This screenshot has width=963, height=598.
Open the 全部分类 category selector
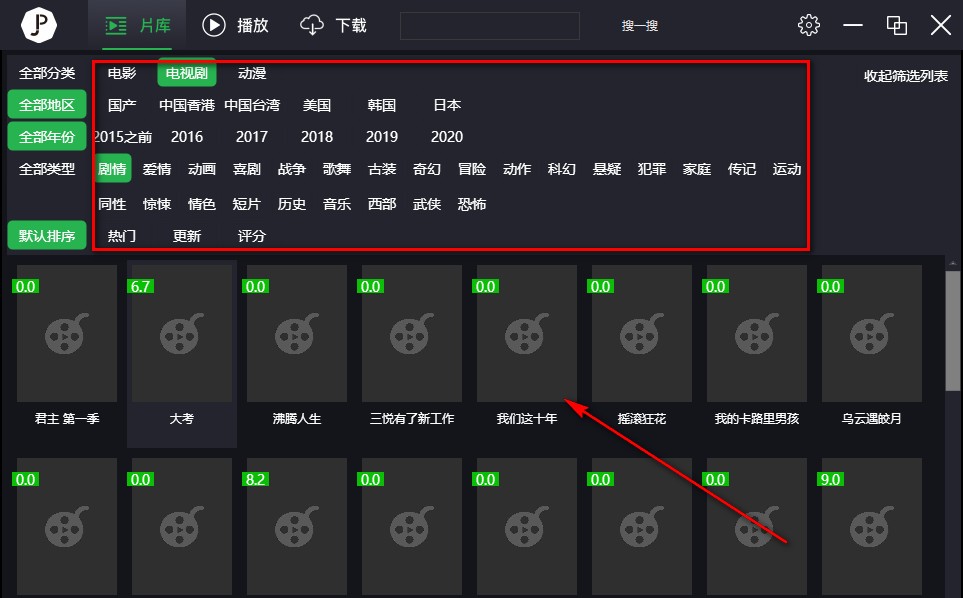[x=46, y=72]
